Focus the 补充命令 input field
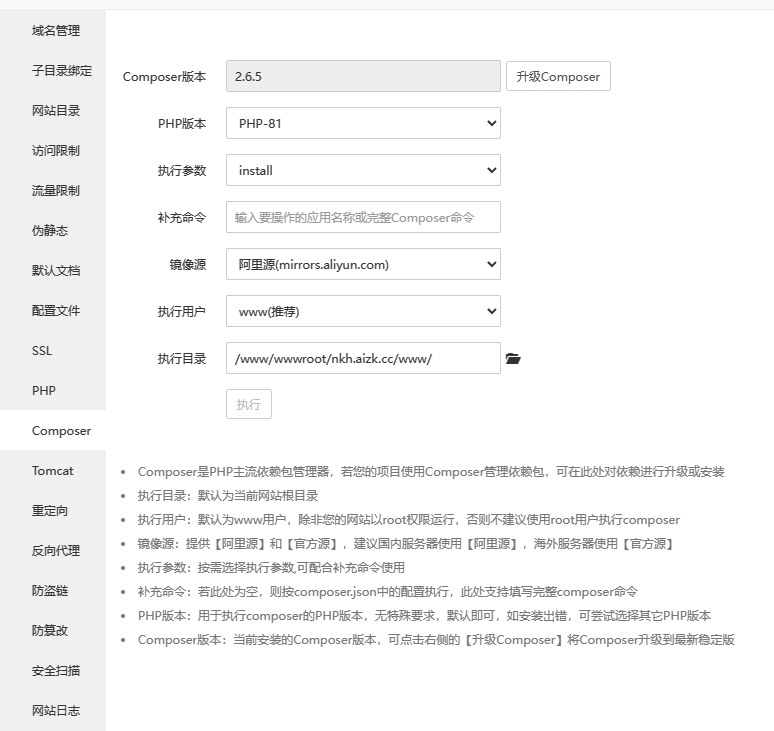 click(363, 217)
